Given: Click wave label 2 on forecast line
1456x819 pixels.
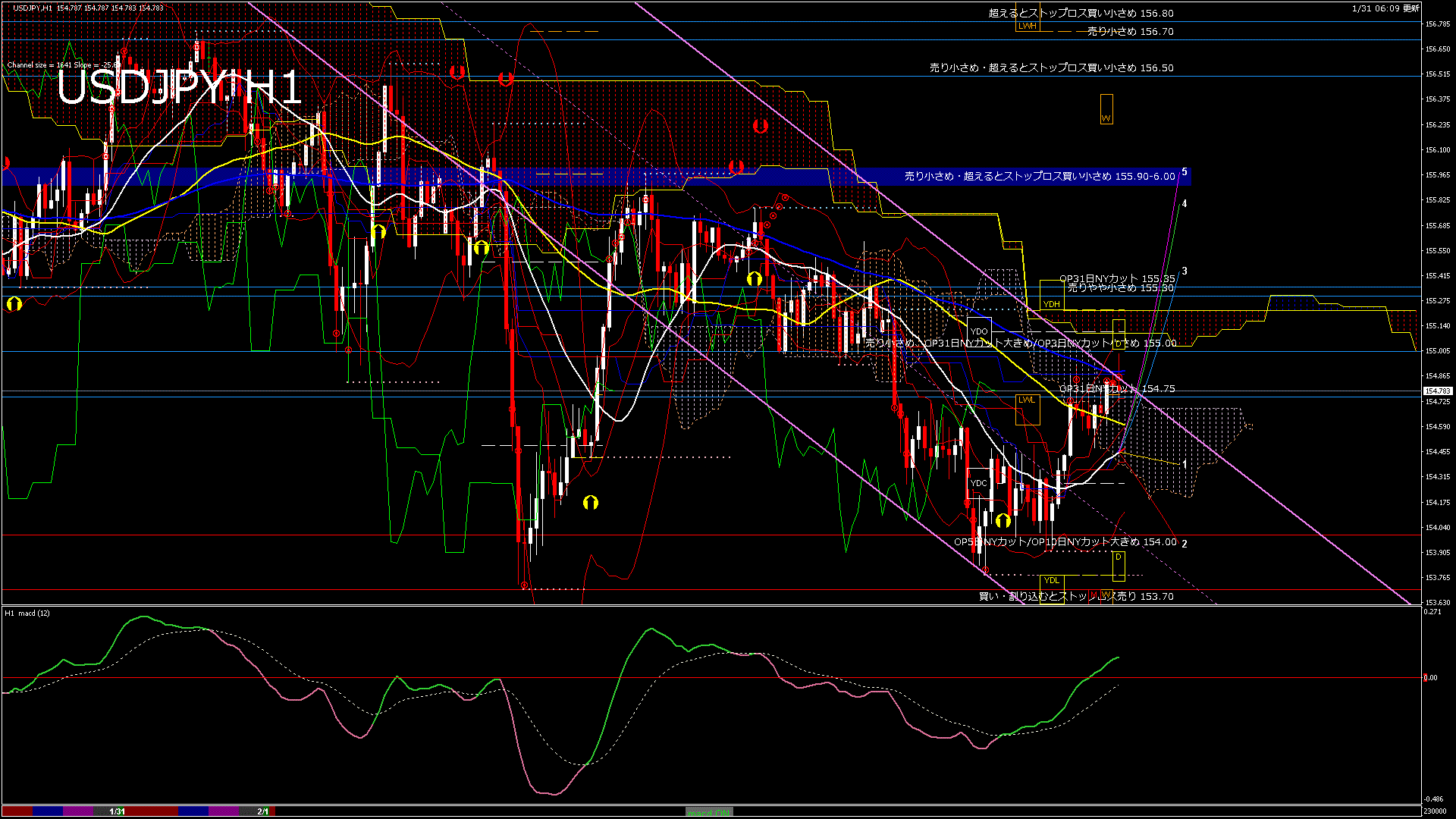Looking at the screenshot, I should pos(1185,543).
